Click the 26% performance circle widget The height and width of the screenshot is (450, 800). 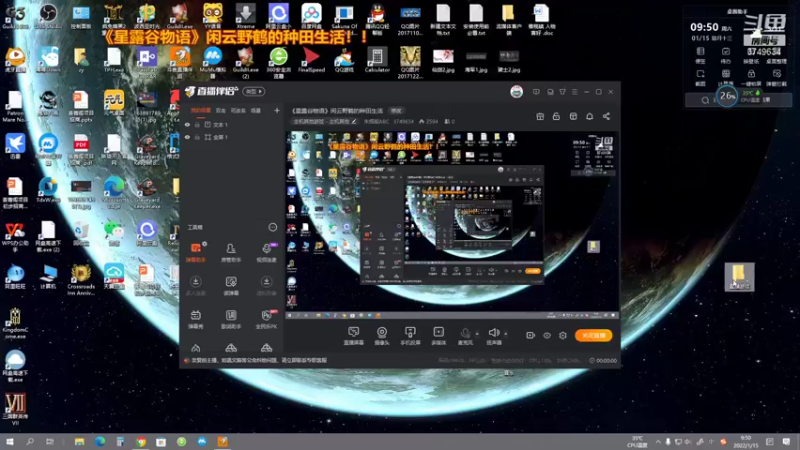727,95
